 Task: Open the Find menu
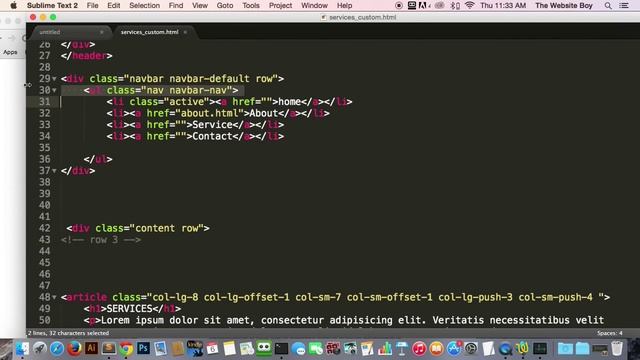[x=176, y=5]
